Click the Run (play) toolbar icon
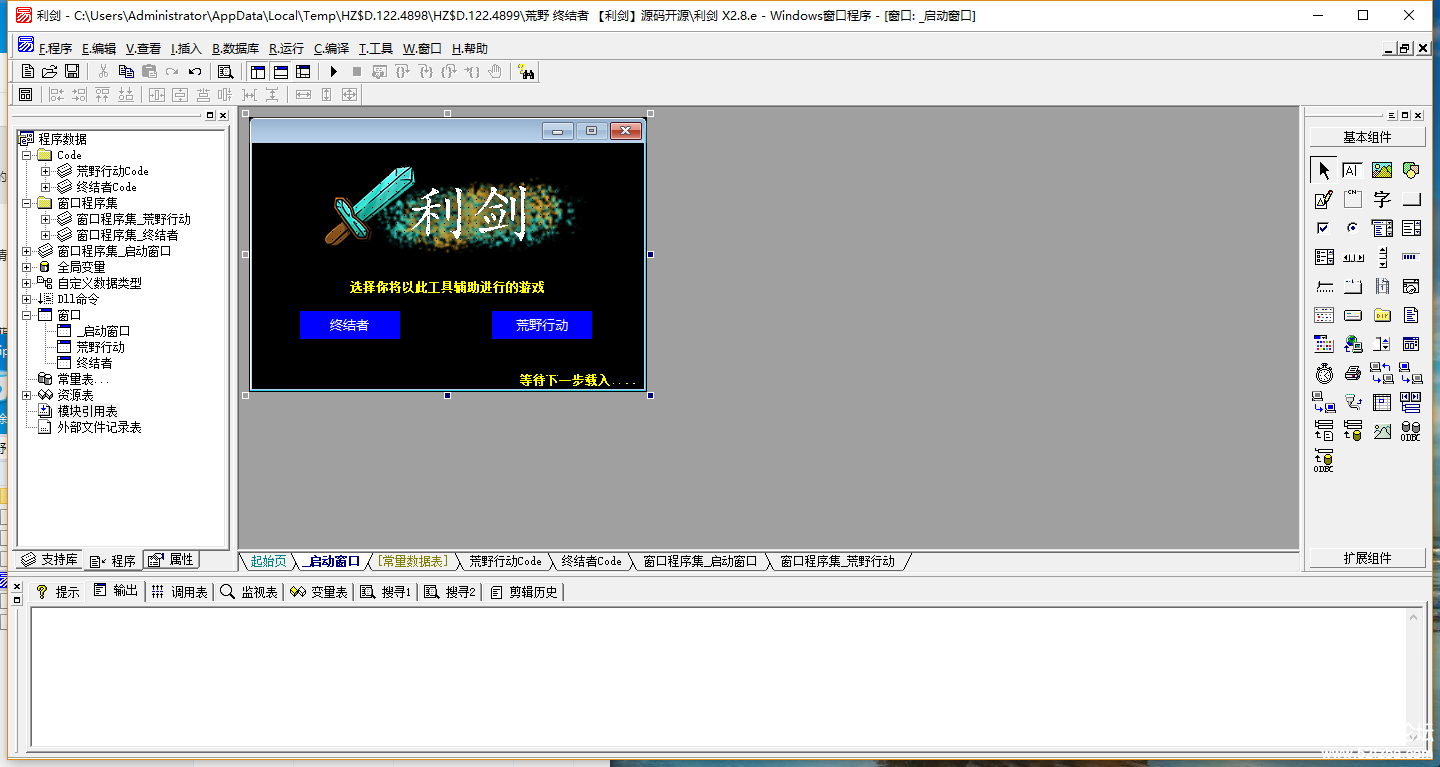This screenshot has height=767, width=1440. (x=334, y=71)
